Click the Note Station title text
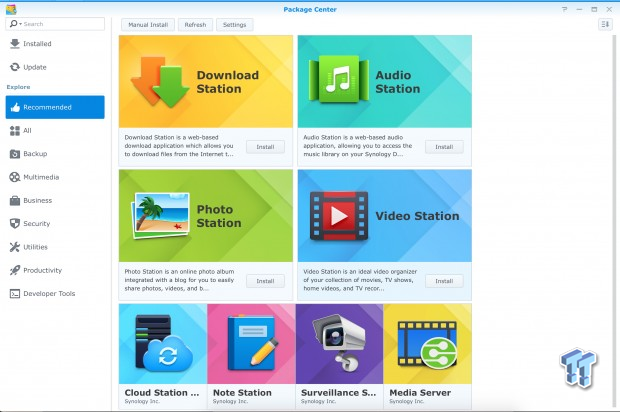The image size is (620, 412). tap(242, 393)
